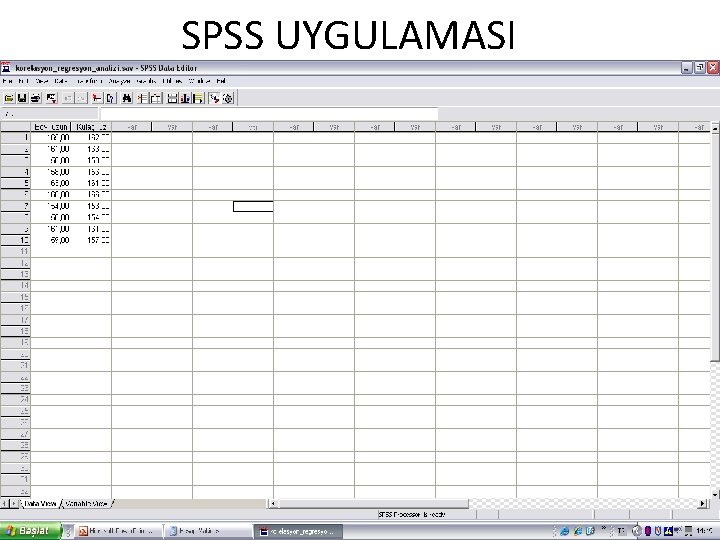Switch to the Microsoft PowerPoint taskbar button

click(118, 531)
